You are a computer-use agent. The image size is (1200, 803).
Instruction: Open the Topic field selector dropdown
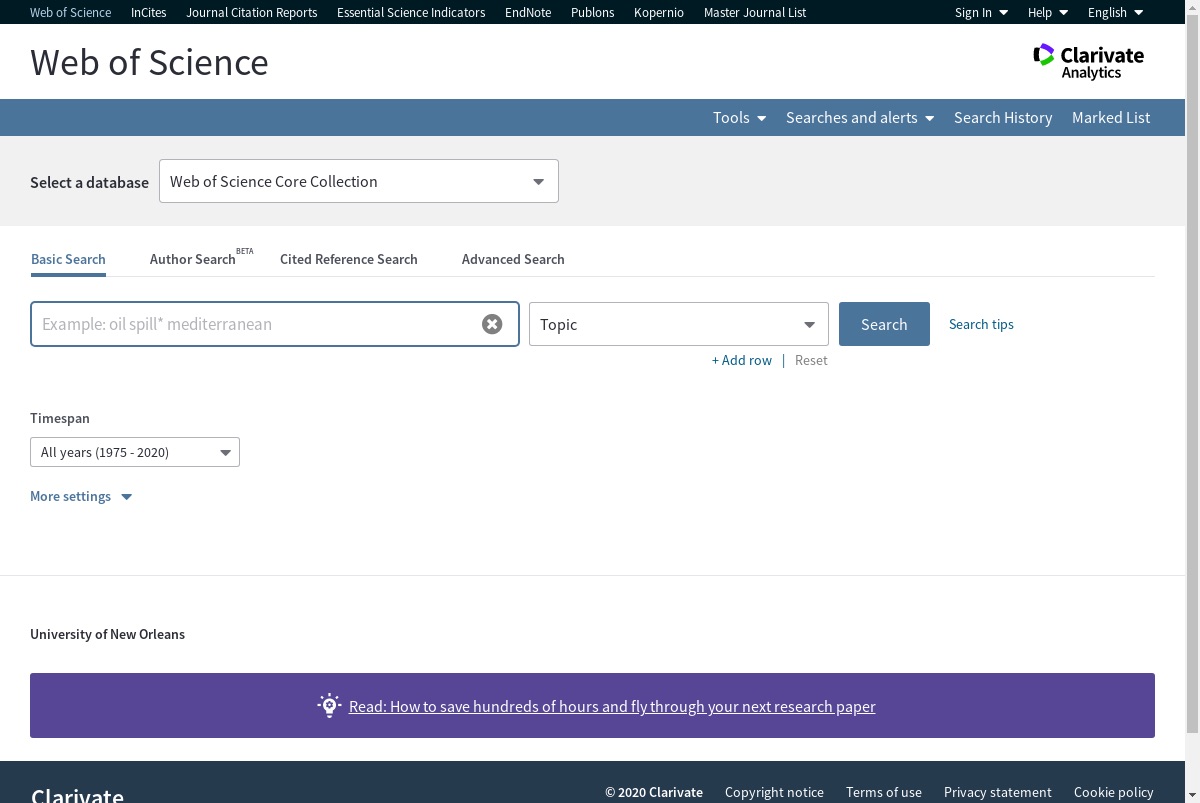(x=679, y=324)
